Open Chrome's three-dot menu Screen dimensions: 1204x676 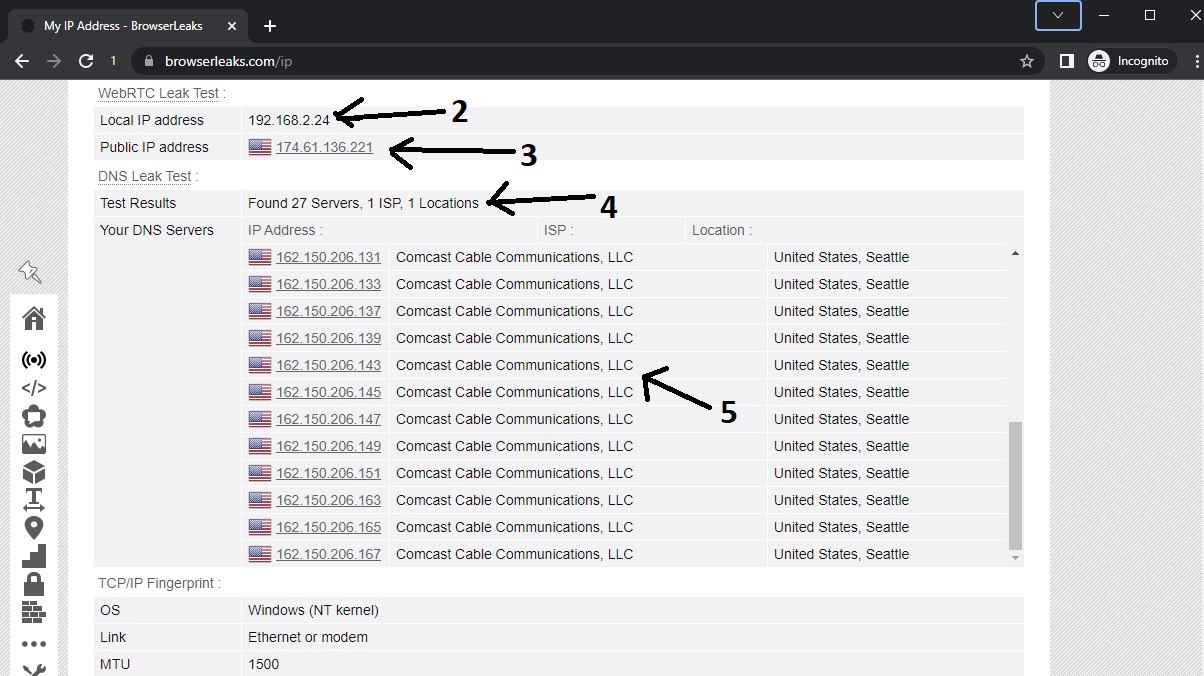click(x=1196, y=61)
